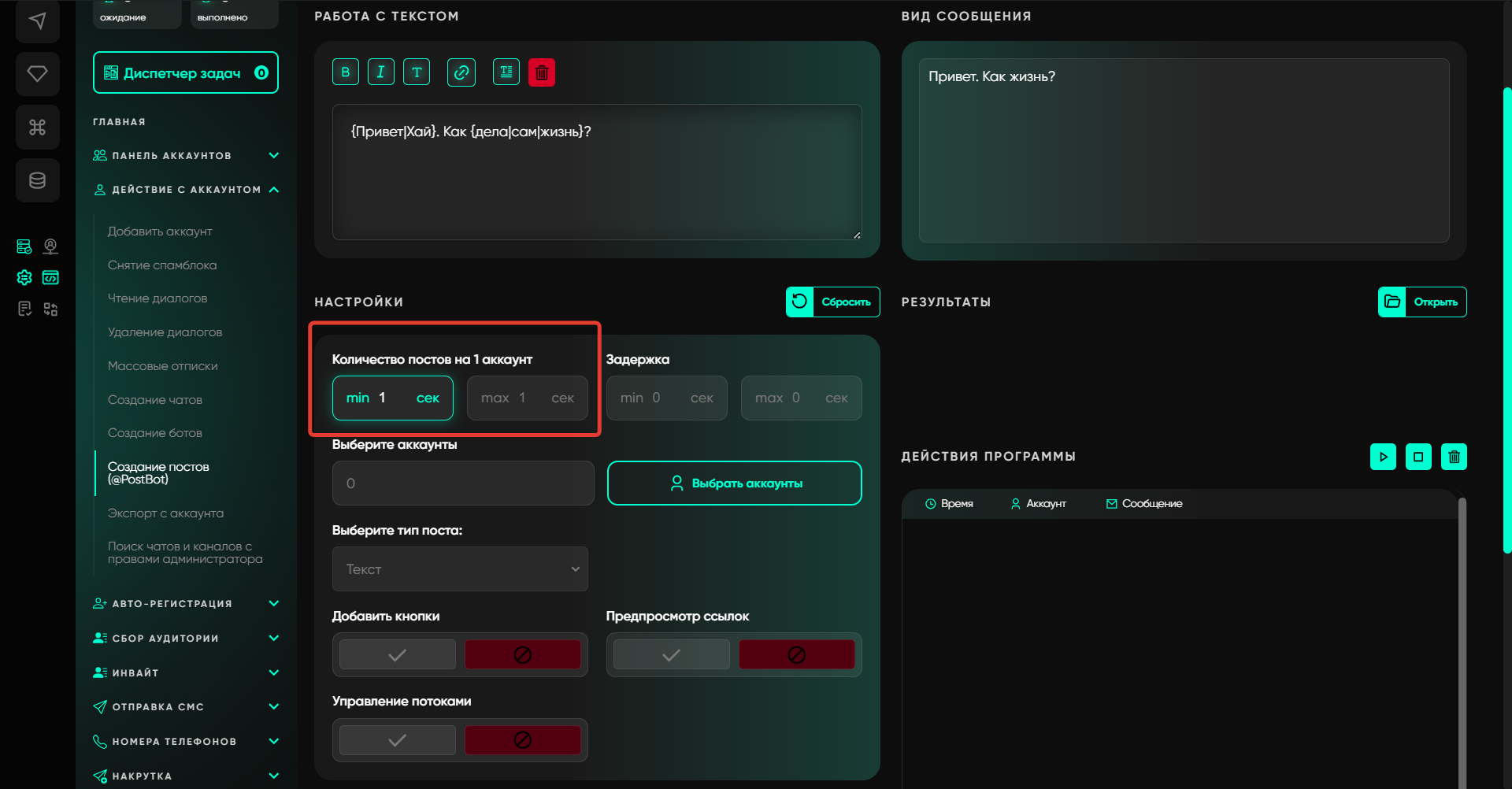Enable Управление потоками checkmark toggle

[x=398, y=740]
